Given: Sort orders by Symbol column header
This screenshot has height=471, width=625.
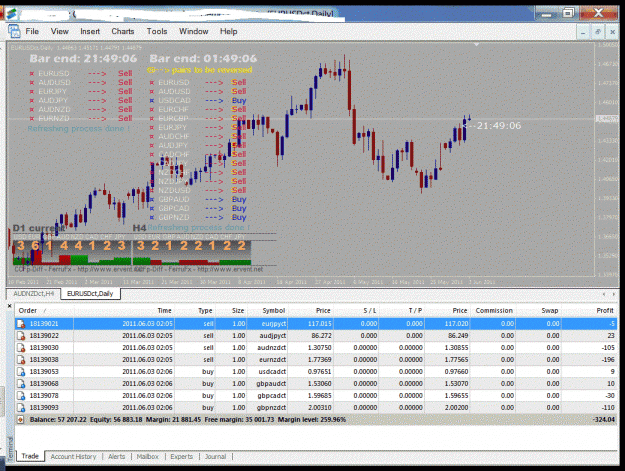Looking at the screenshot, I should click(x=267, y=310).
